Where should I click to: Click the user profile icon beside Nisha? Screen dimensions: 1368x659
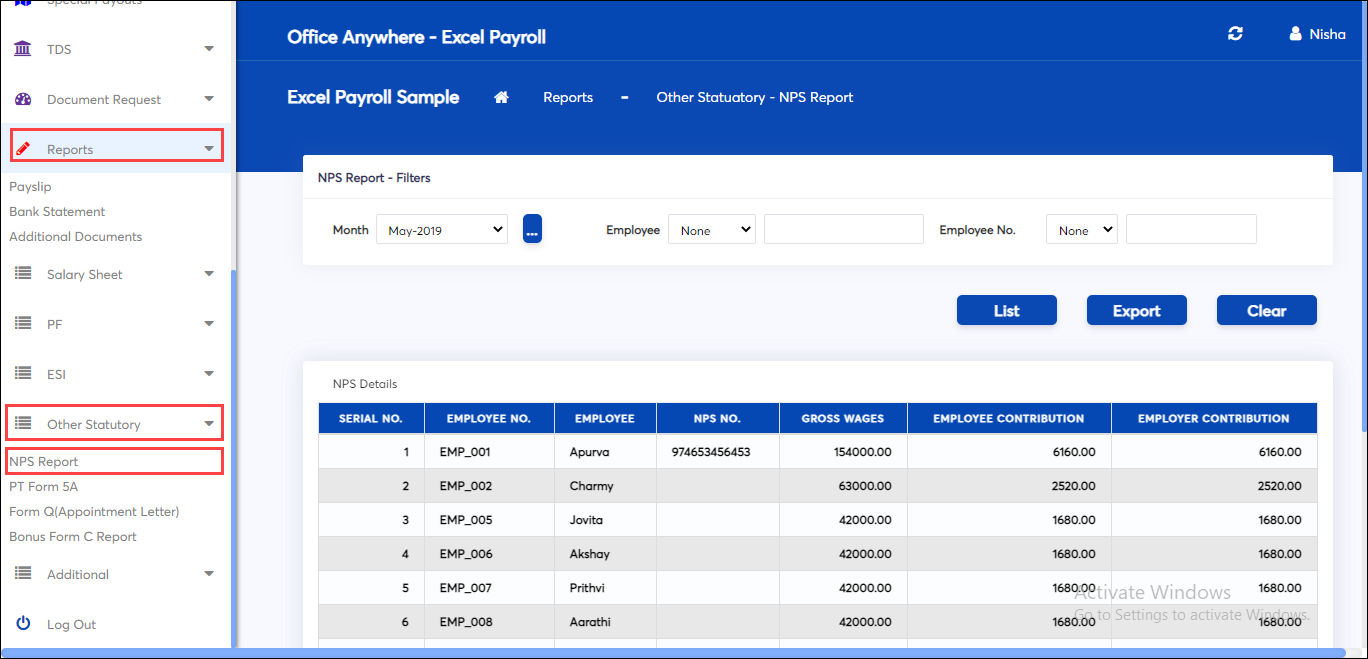point(1296,34)
